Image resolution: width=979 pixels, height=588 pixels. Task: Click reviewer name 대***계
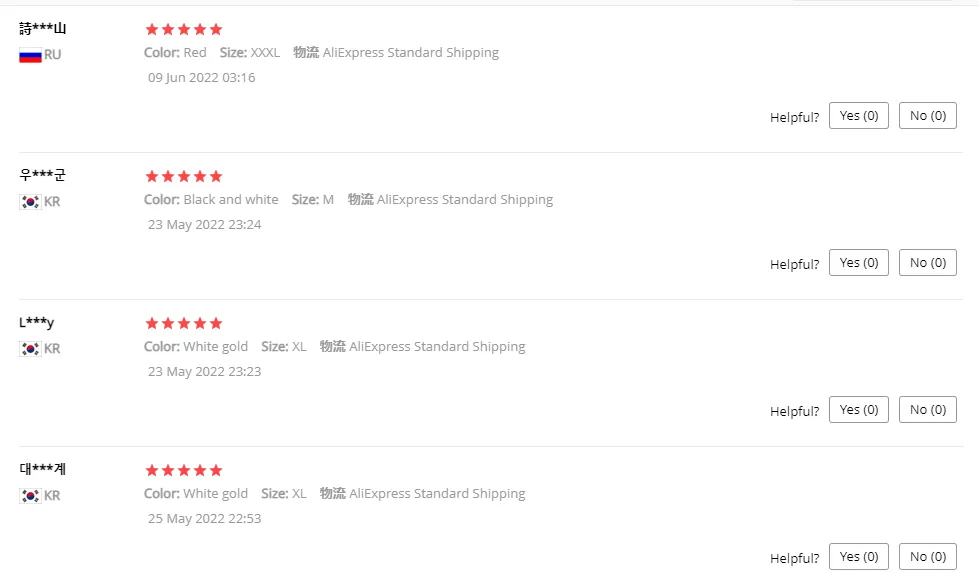tap(42, 469)
